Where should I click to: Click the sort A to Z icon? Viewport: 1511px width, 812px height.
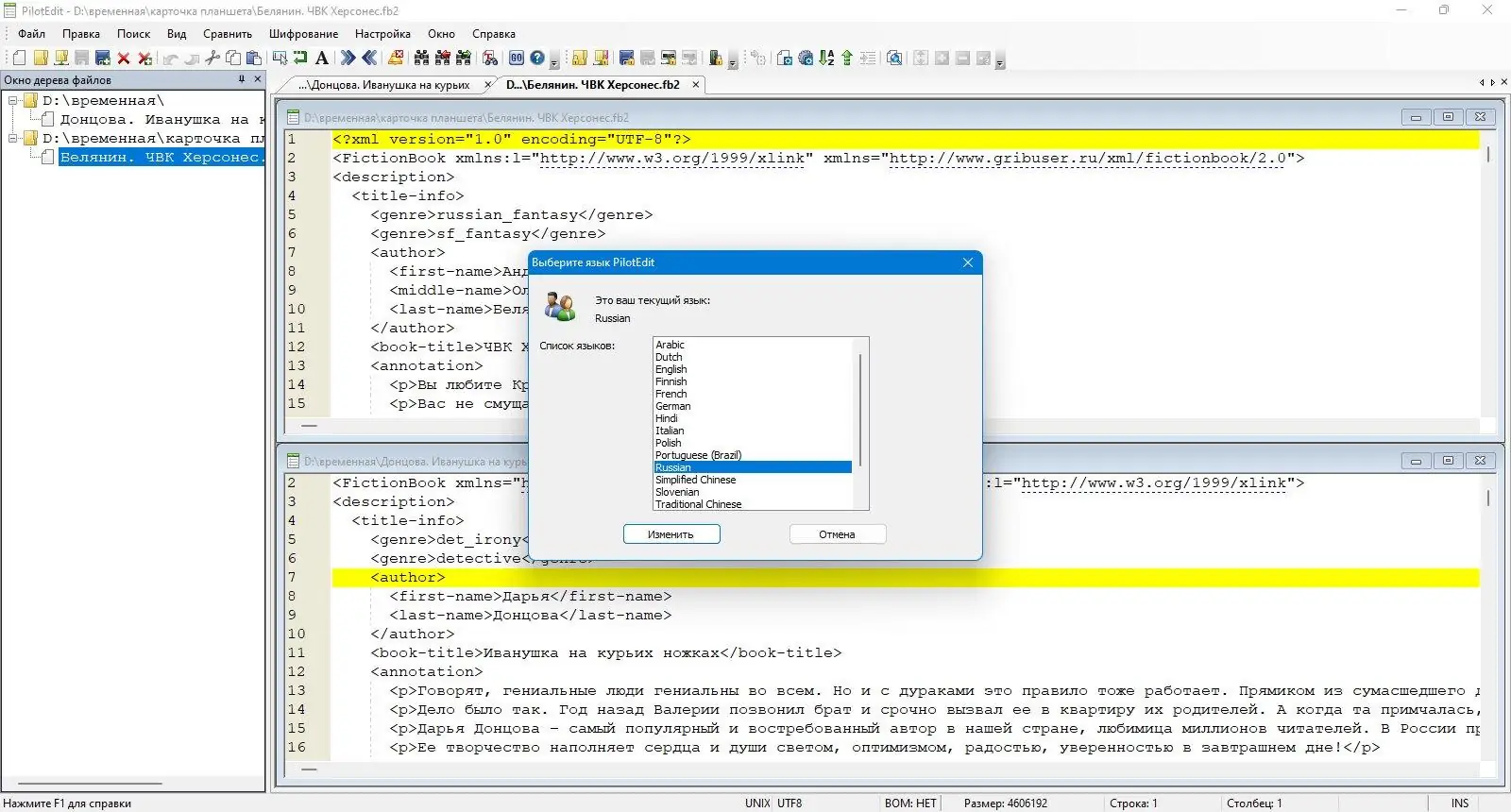click(826, 59)
